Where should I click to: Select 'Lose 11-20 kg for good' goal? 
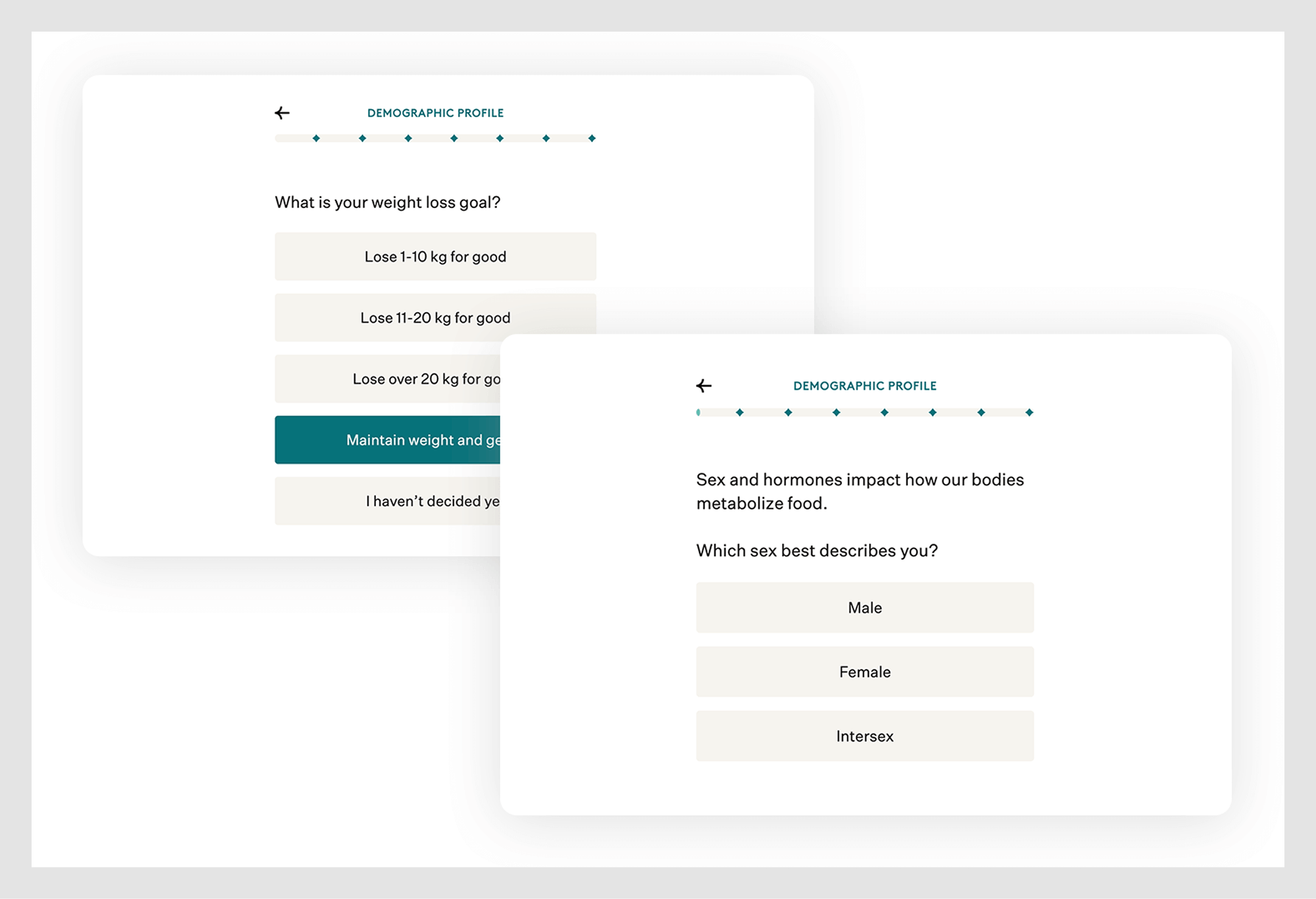434,317
